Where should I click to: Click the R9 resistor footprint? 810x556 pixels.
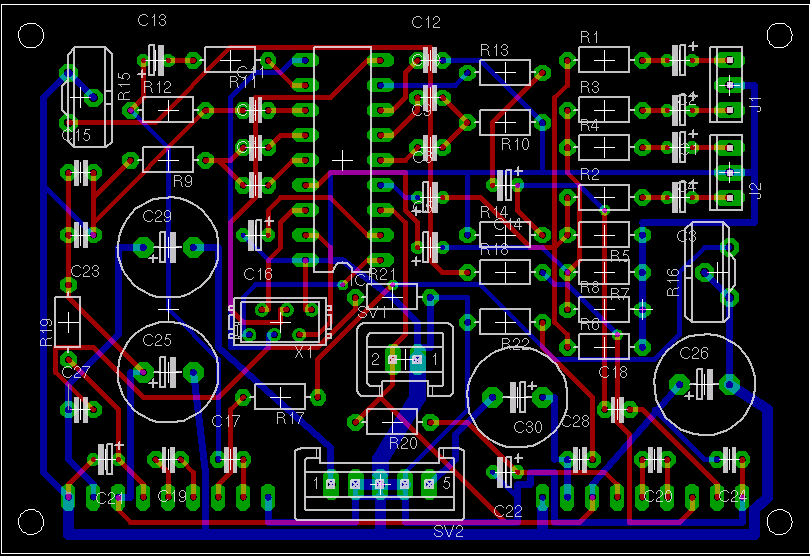[168, 159]
